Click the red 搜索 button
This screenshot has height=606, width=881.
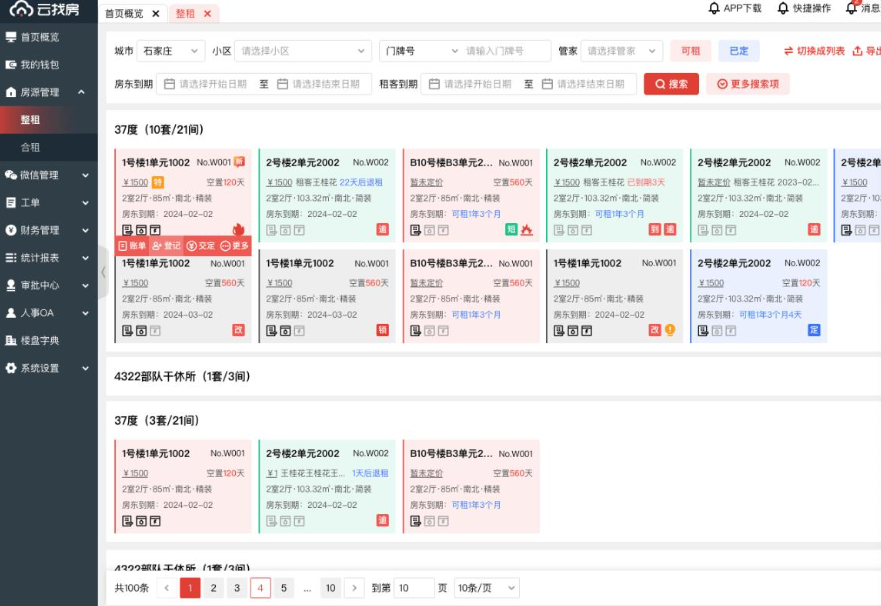(671, 84)
